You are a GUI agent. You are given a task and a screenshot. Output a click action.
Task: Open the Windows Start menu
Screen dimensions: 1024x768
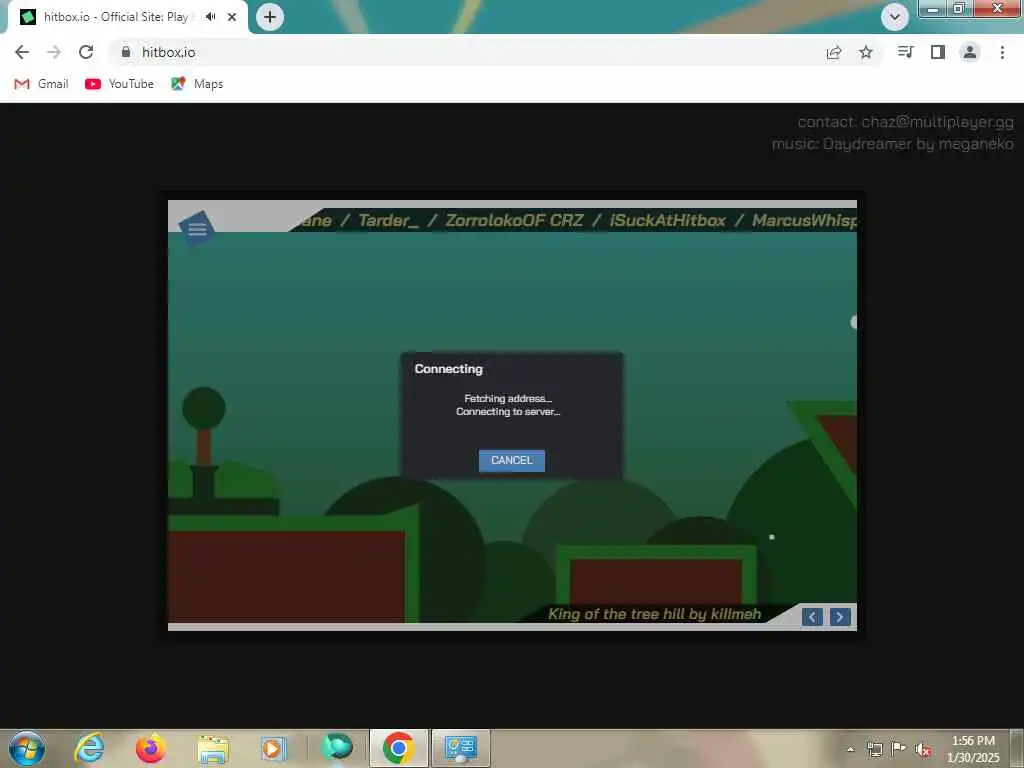tap(27, 748)
